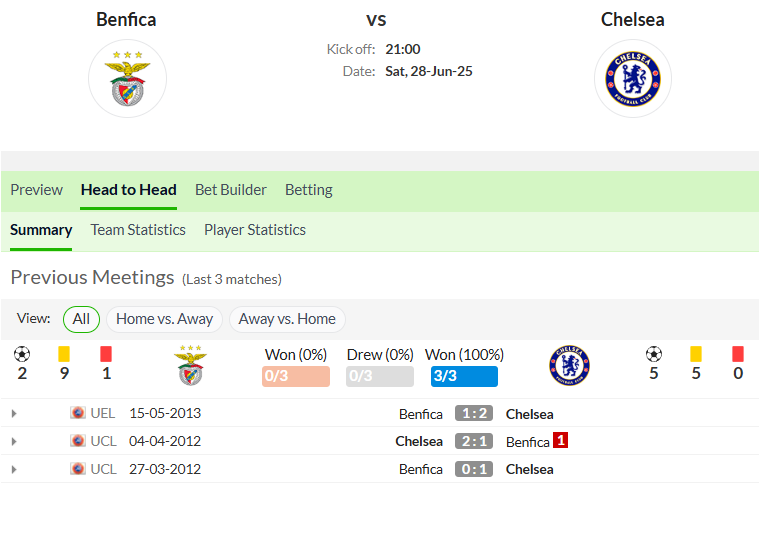The height and width of the screenshot is (538, 763).
Task: Click Benfica's goals football icon
Action: click(x=22, y=354)
